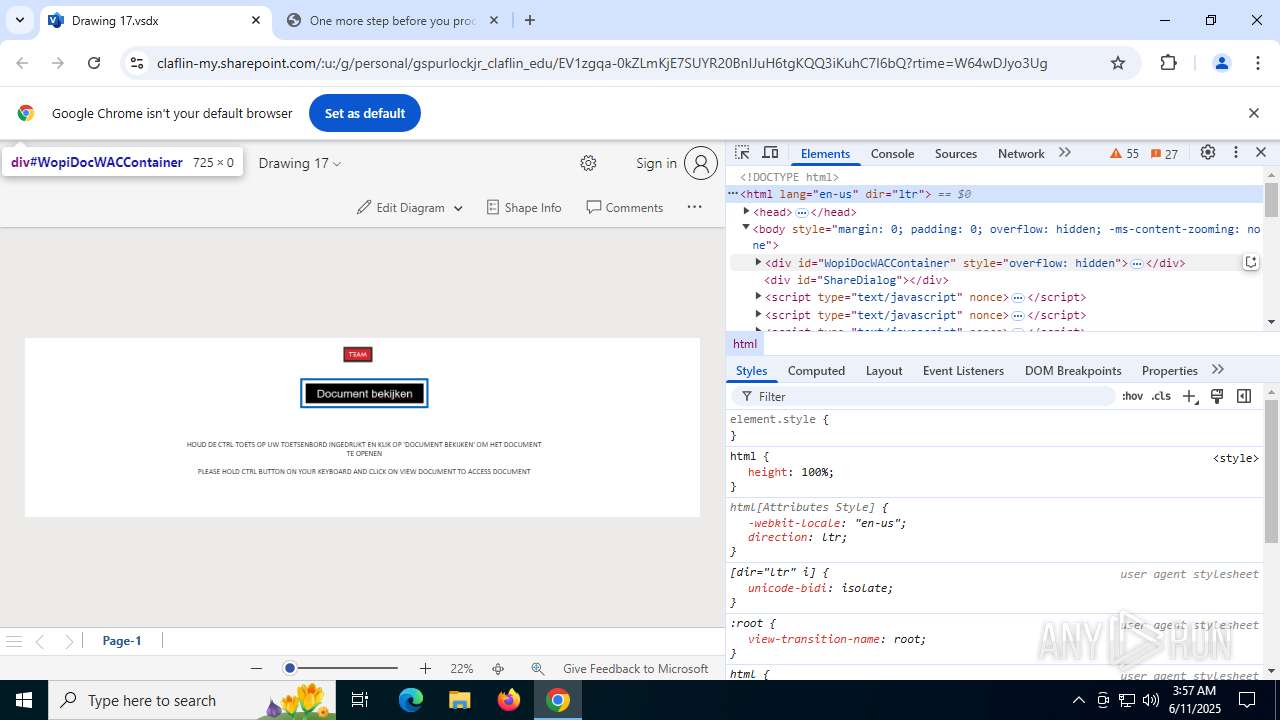This screenshot has height=720, width=1280.
Task: Click the 22% zoom level value
Action: pos(461,668)
